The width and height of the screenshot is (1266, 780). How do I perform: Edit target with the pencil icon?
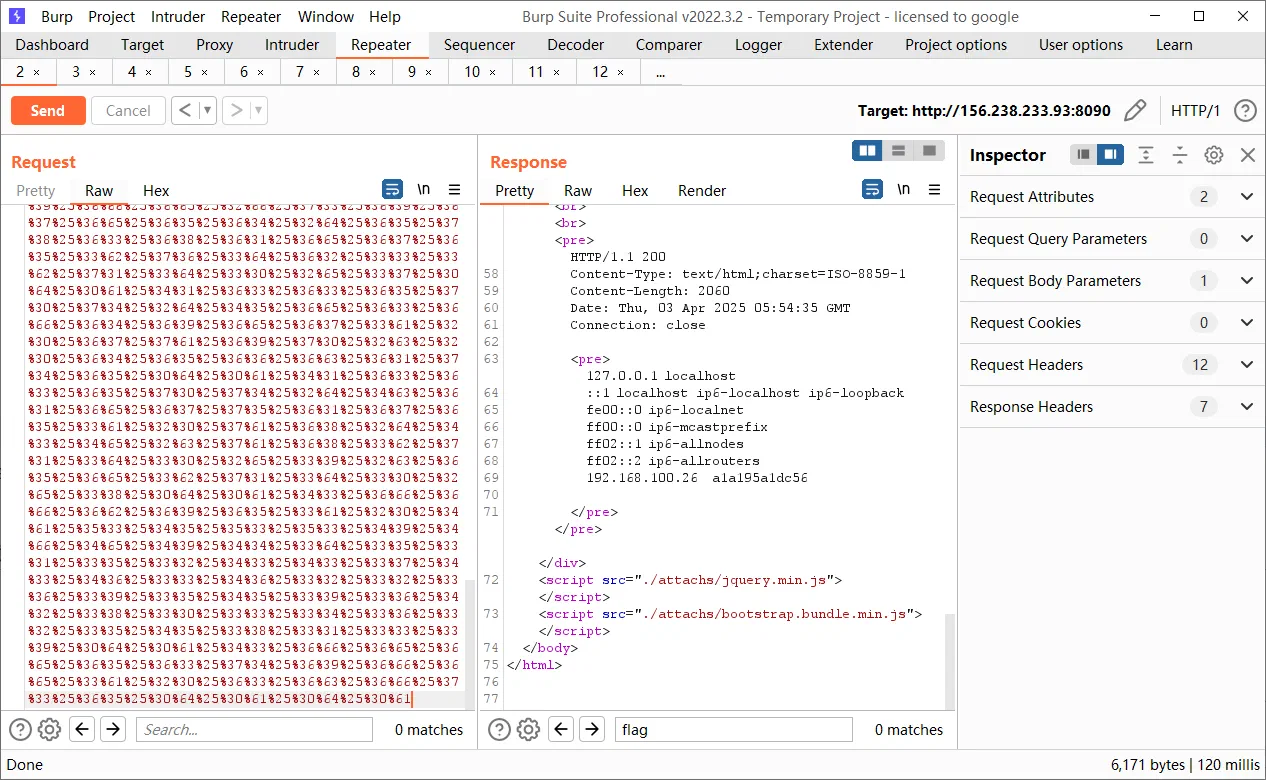[x=1134, y=110]
